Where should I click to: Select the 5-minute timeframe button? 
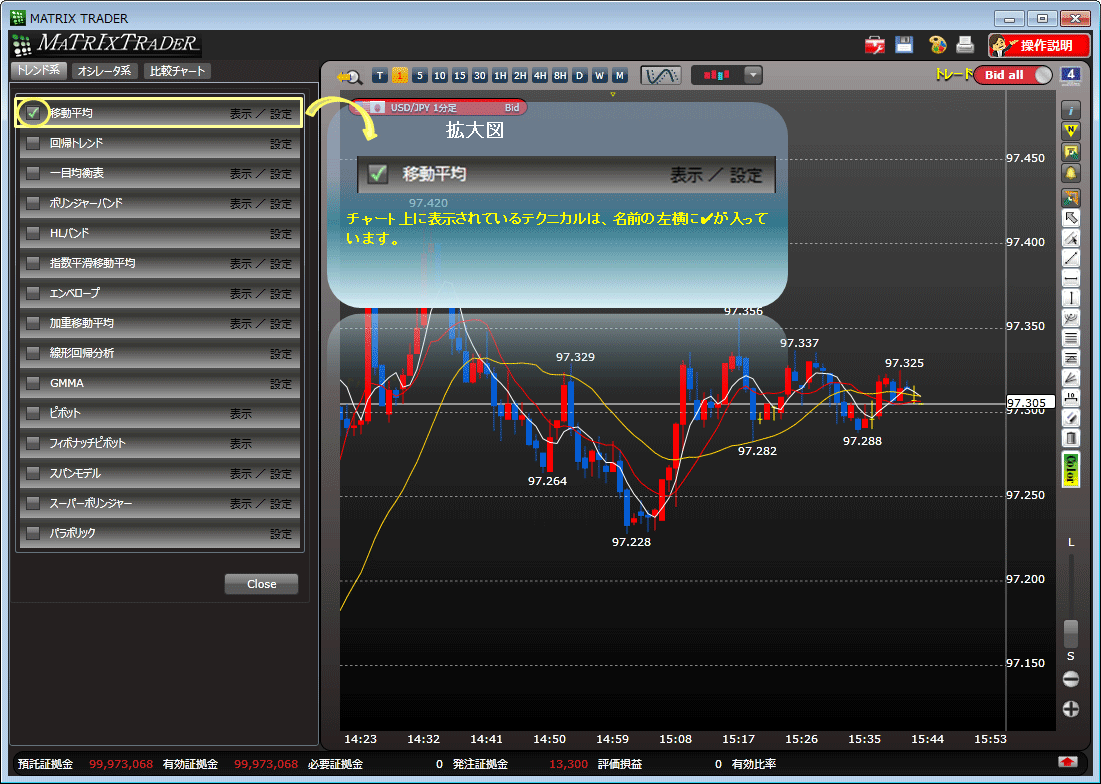click(x=420, y=75)
